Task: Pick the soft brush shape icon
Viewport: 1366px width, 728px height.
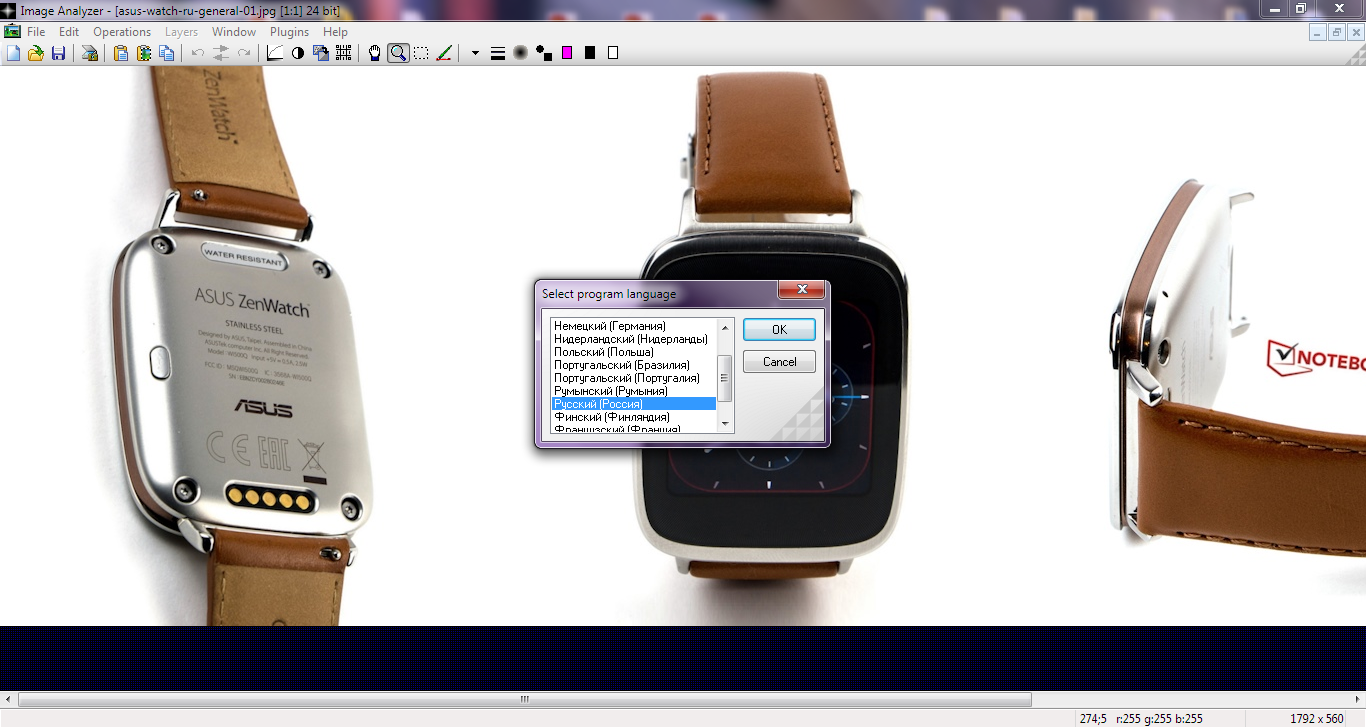Action: tap(520, 53)
